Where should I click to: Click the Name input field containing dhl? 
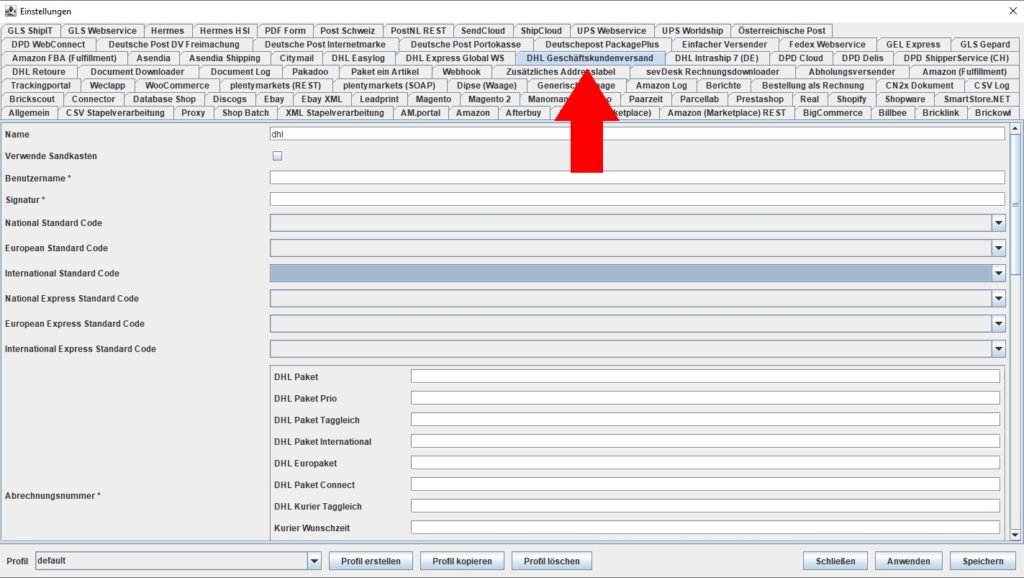tap(637, 134)
